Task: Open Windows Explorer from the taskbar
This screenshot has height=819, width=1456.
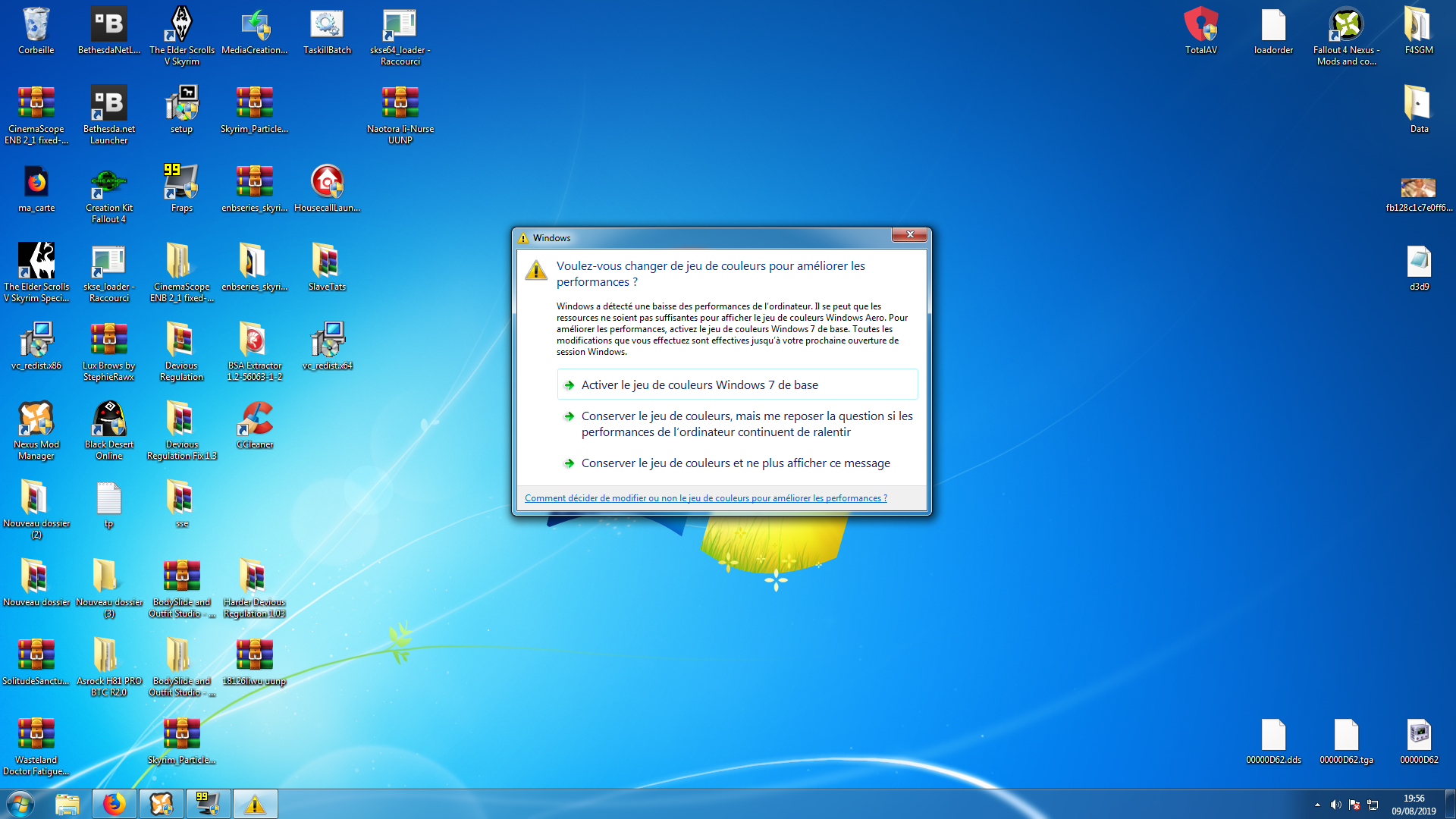Action: [x=67, y=804]
